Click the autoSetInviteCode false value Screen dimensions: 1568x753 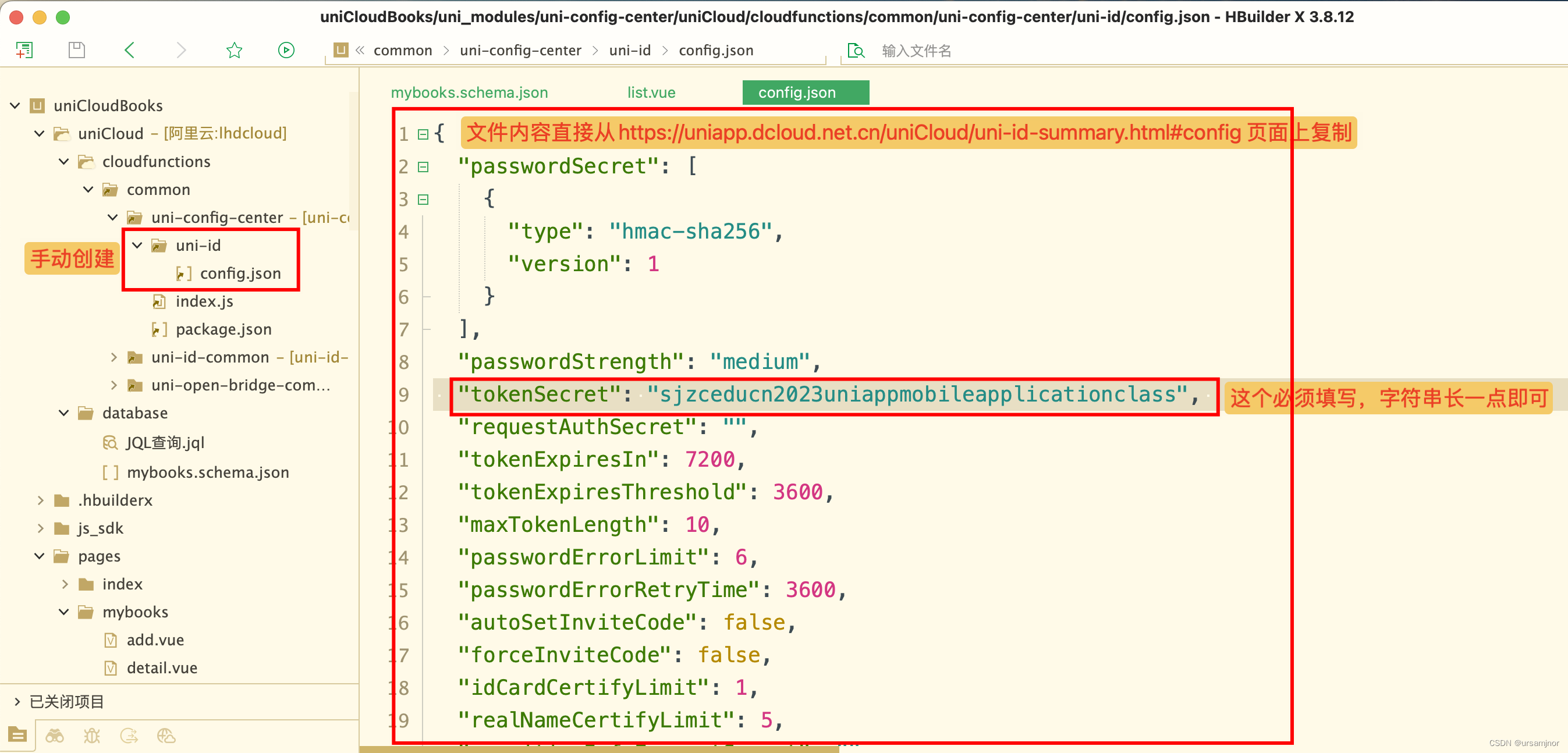click(x=754, y=622)
